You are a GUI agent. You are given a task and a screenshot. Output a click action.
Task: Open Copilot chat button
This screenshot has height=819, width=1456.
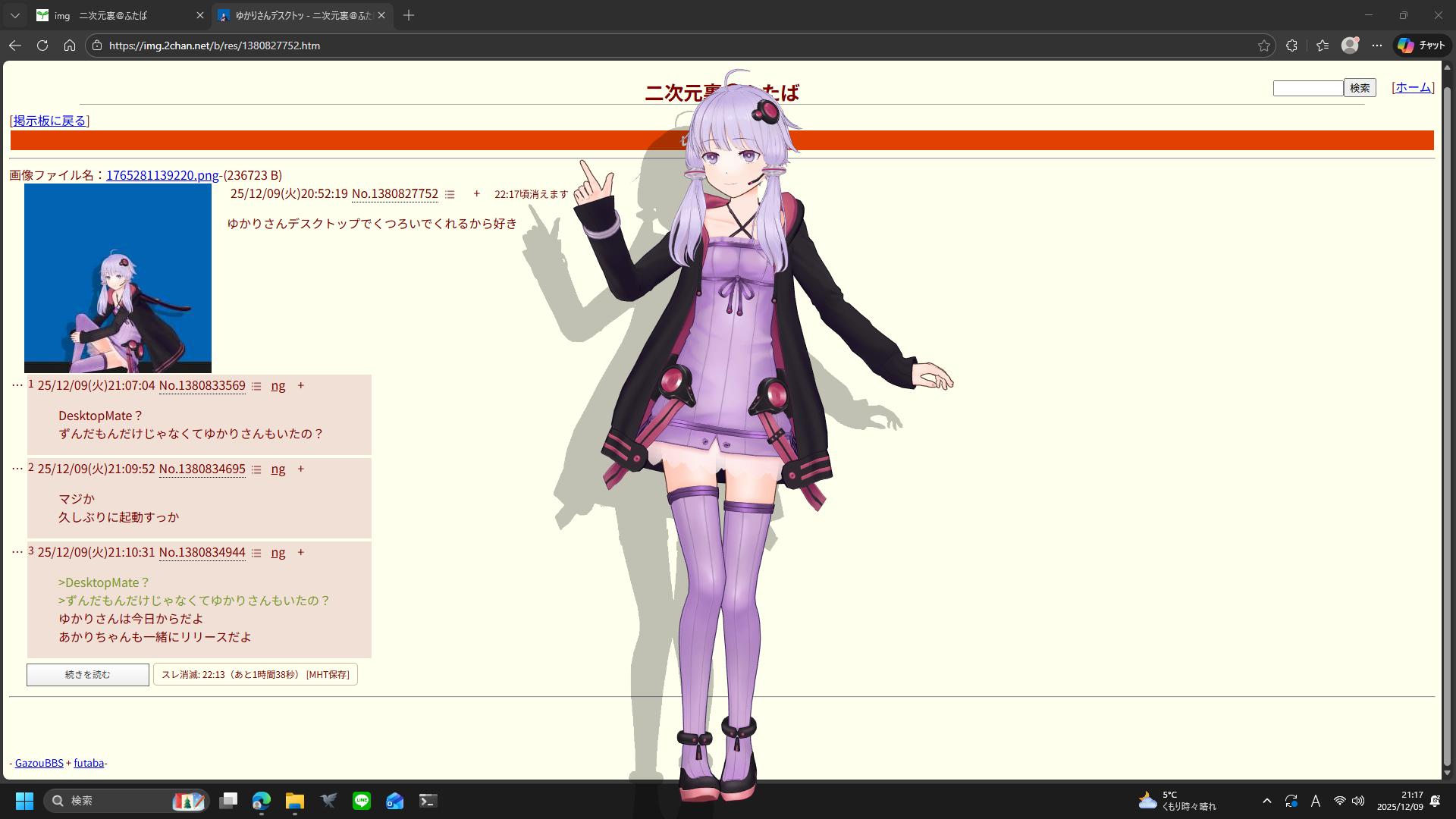(x=1421, y=45)
